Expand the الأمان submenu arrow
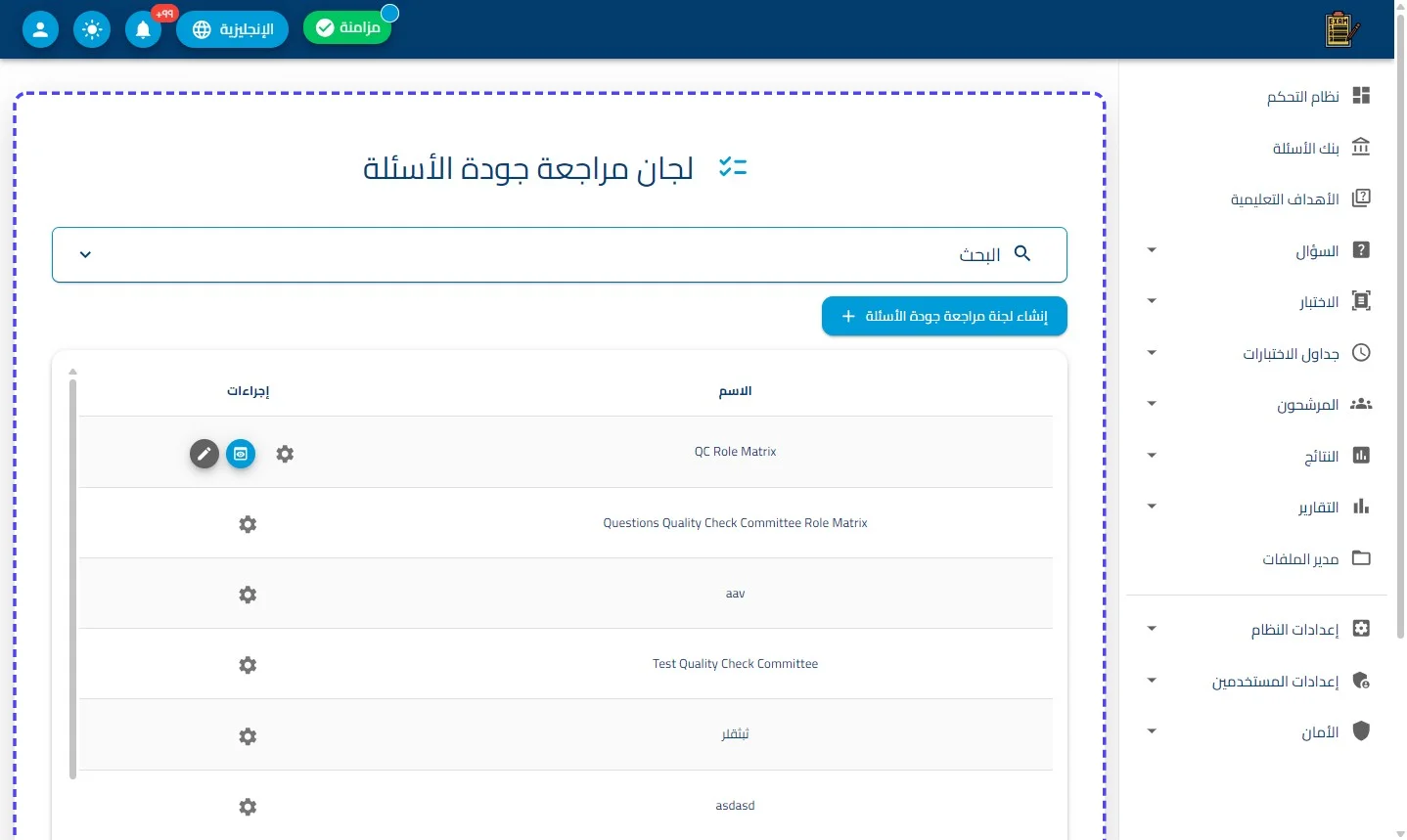Screen dimensions: 1407x840 (1152, 731)
